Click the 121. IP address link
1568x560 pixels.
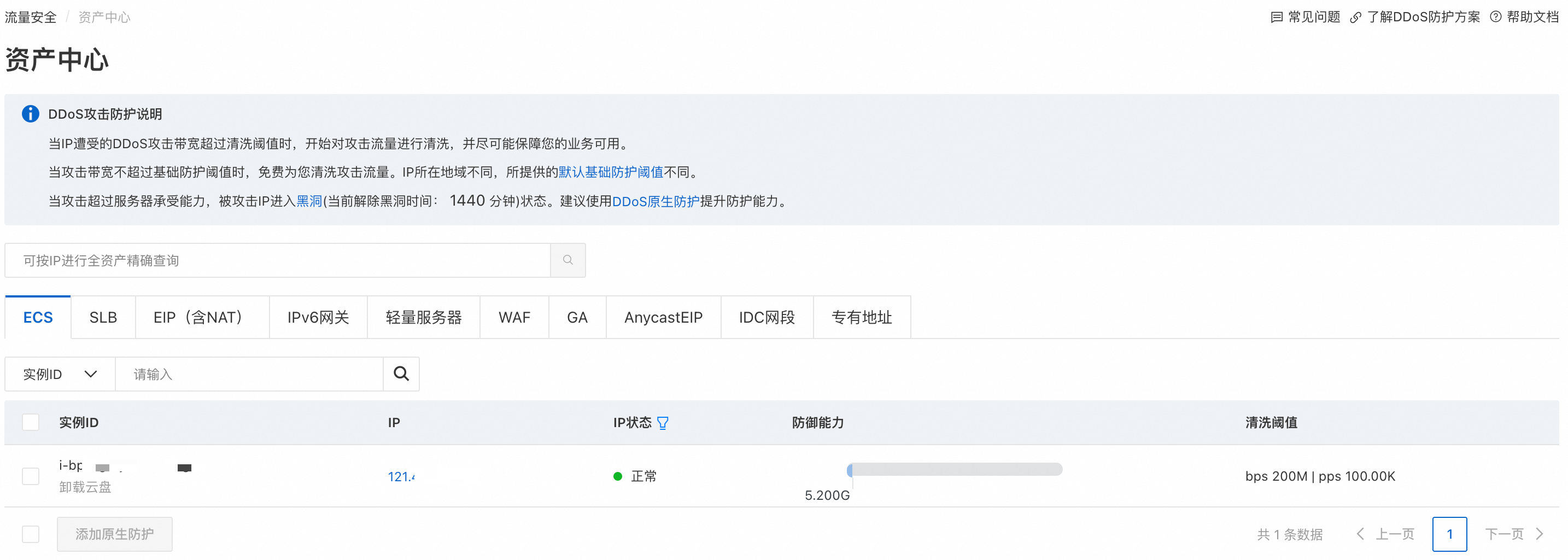[x=401, y=476]
